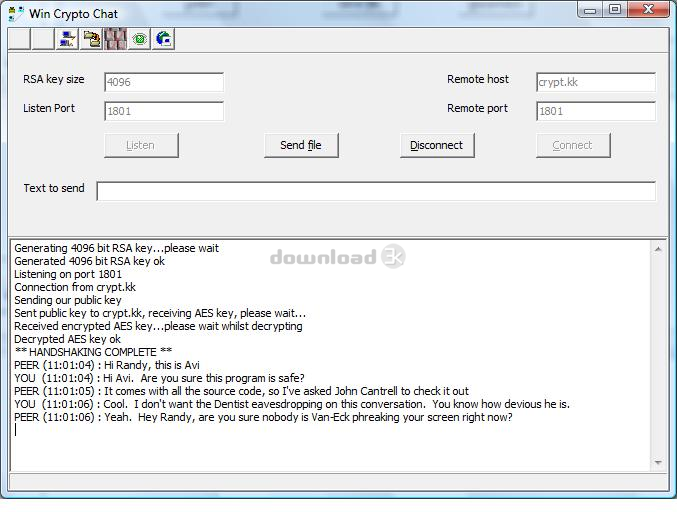This screenshot has height=512, width=677.
Task: Click the Listen button
Action: 141,145
